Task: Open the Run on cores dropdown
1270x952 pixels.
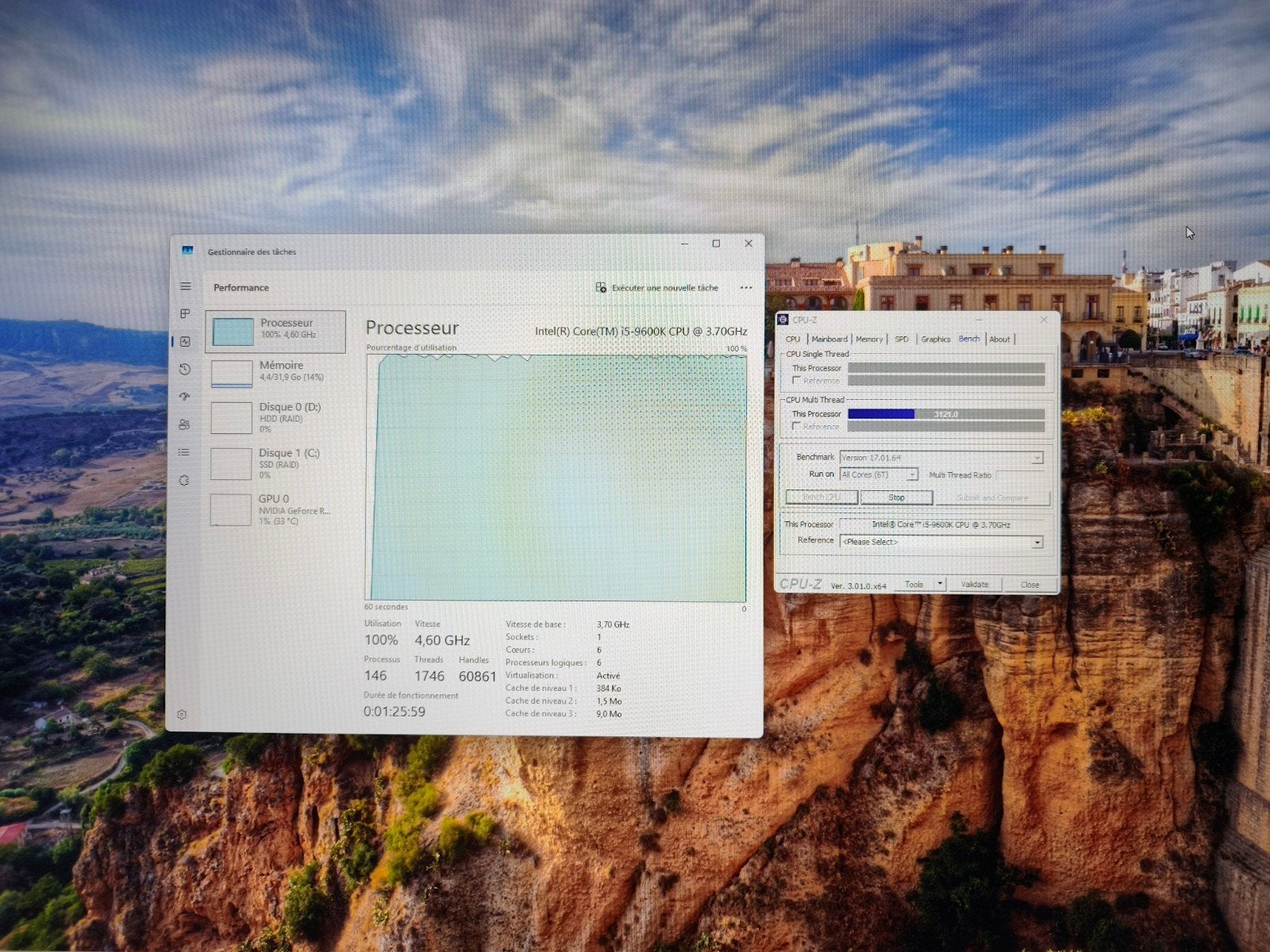Action: (x=879, y=474)
